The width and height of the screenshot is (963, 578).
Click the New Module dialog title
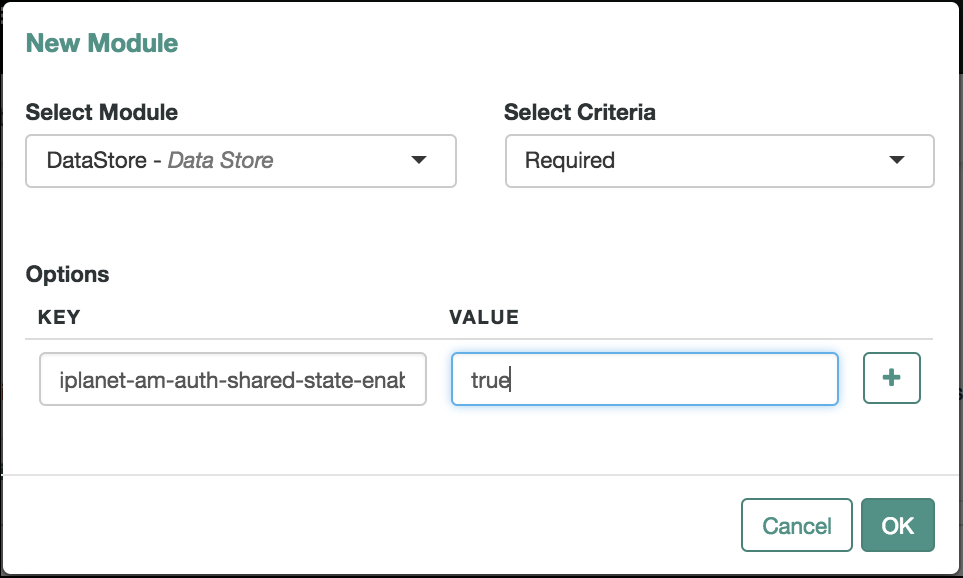pos(102,43)
